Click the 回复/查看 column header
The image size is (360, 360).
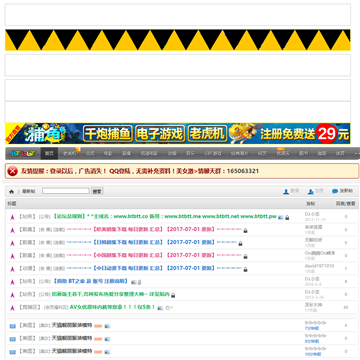pyautogui.click(x=345, y=203)
